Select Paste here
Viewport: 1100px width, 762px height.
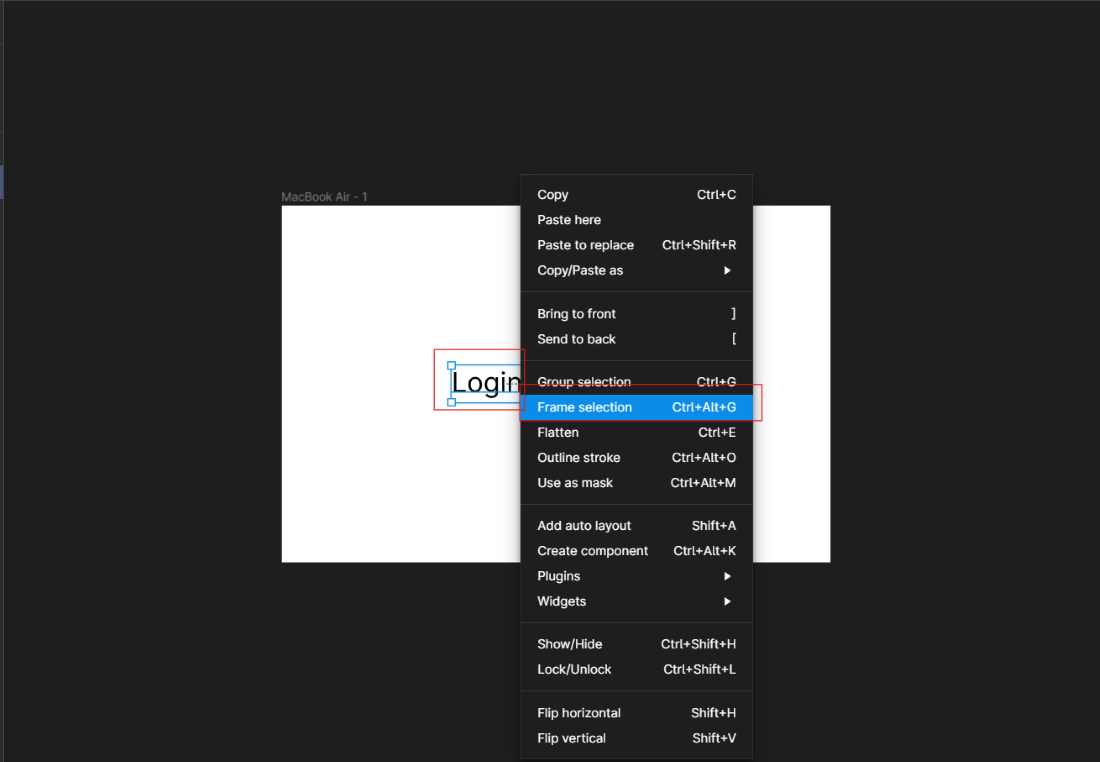coord(568,219)
